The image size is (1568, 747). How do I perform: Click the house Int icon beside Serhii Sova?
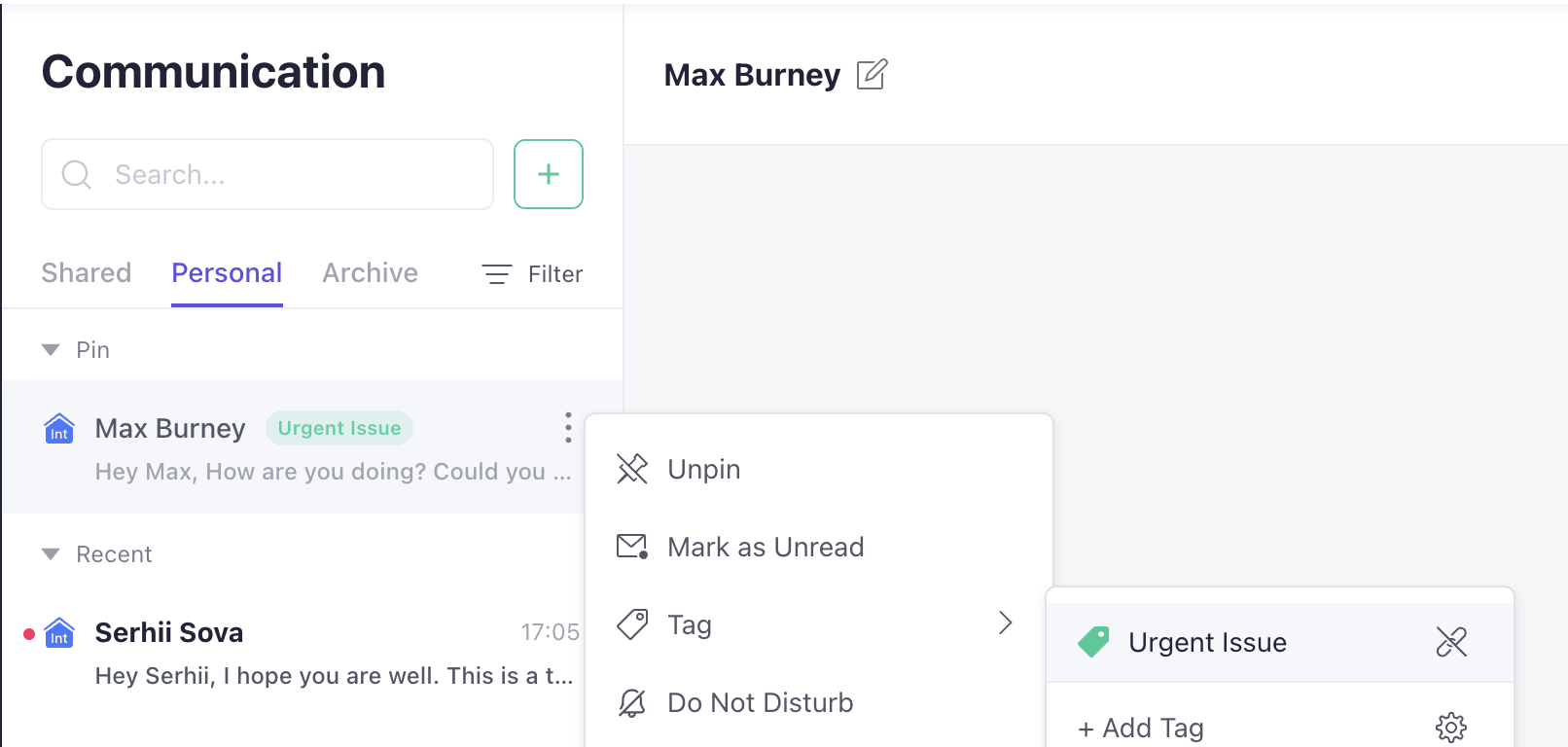59,633
